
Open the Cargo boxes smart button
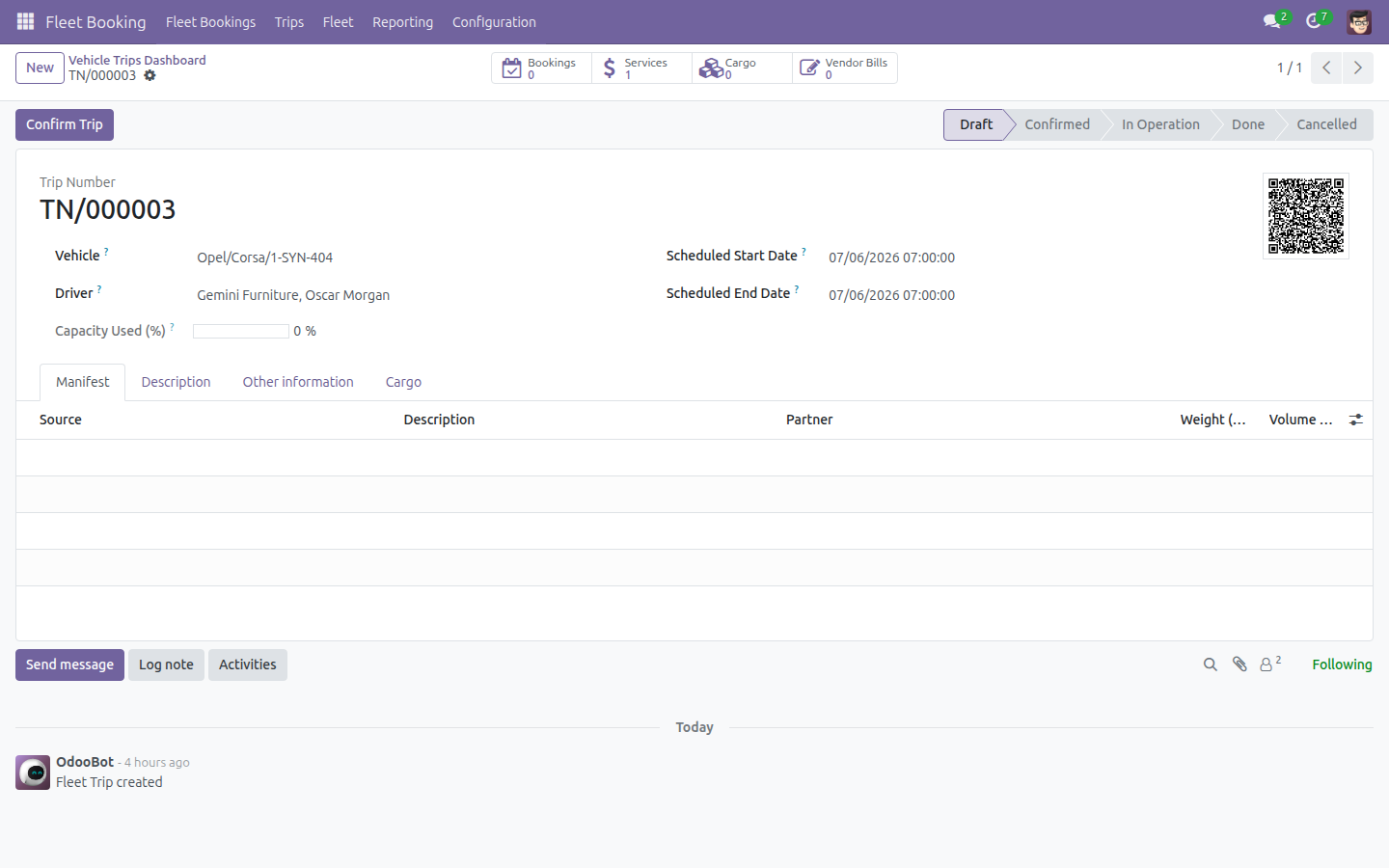(742, 68)
